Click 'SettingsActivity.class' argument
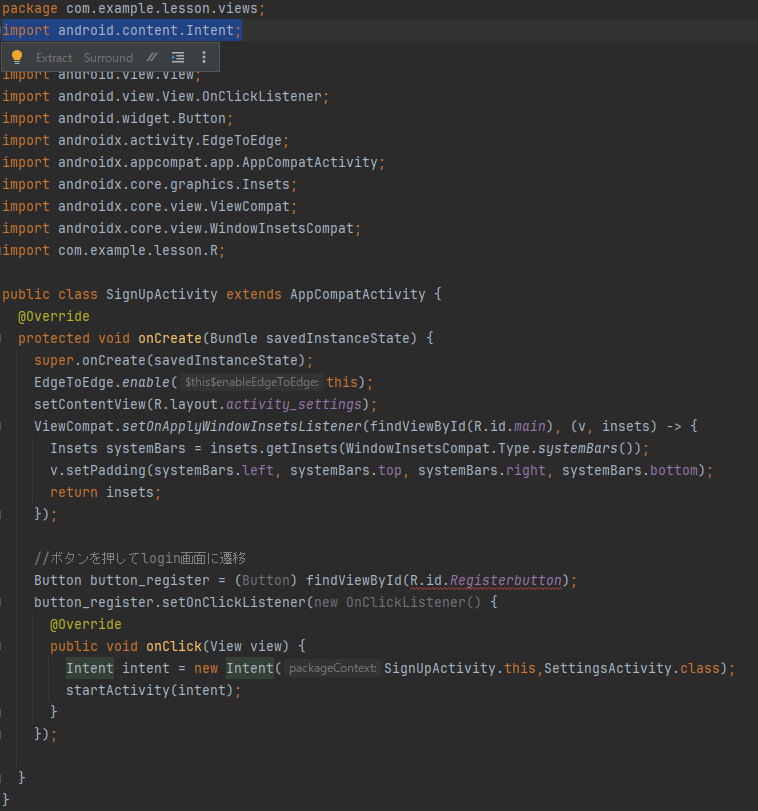Screen dimensions: 758x811 632,668
